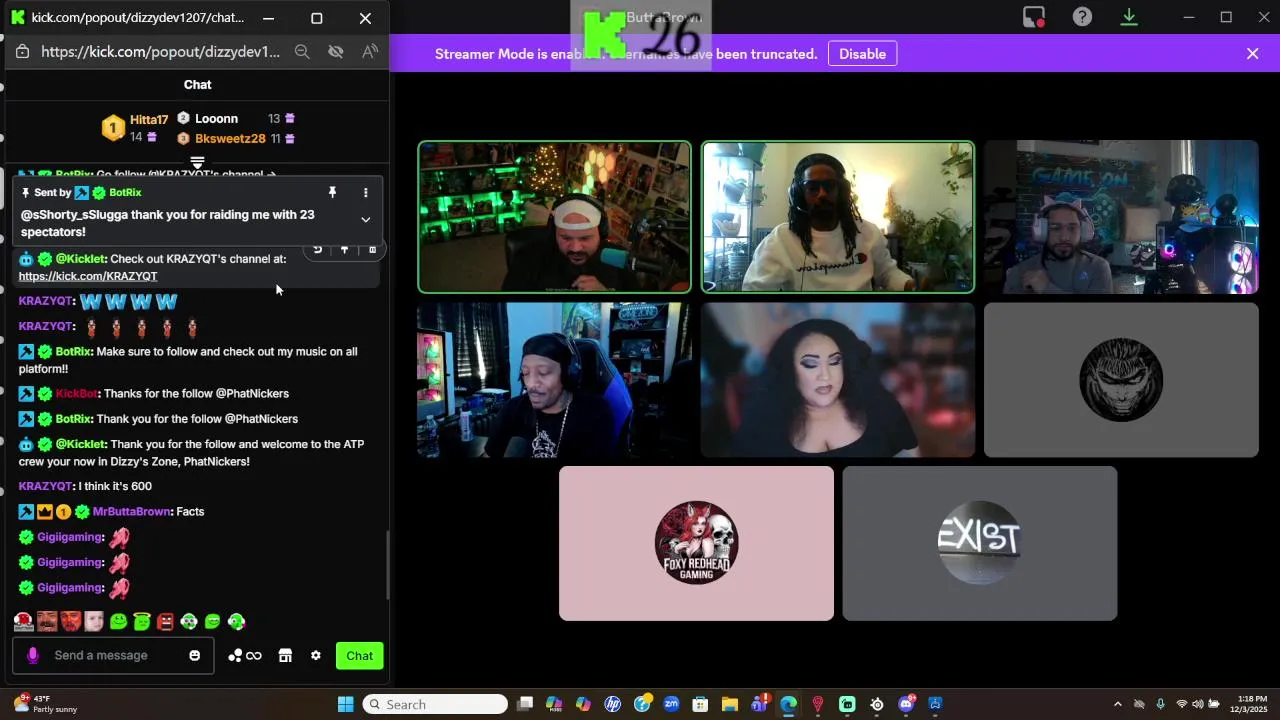
Task: Click MrButtaBrown username in chat
Action: (x=131, y=512)
